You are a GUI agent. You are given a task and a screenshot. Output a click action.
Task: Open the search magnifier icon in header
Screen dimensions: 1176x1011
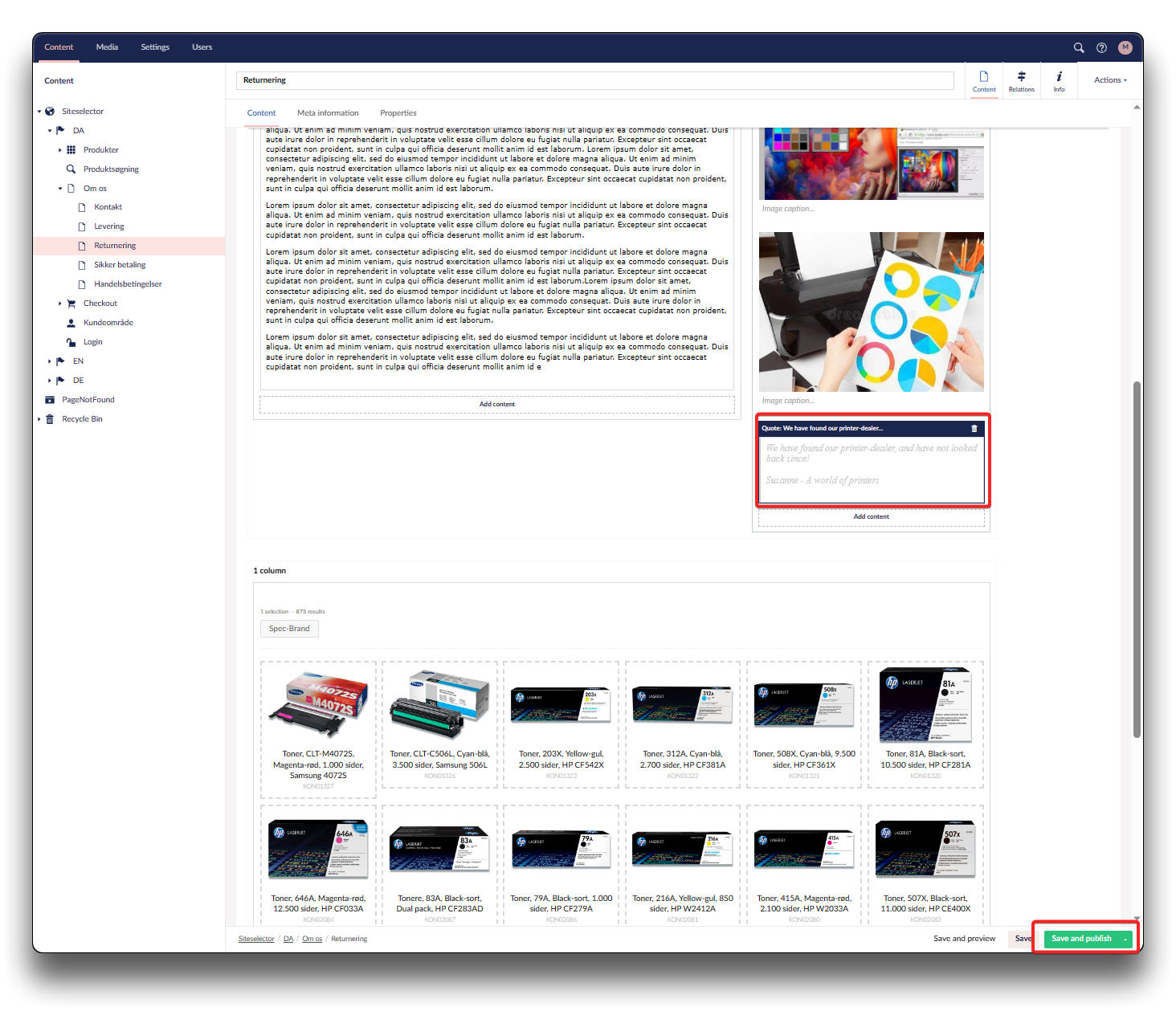pos(1079,47)
